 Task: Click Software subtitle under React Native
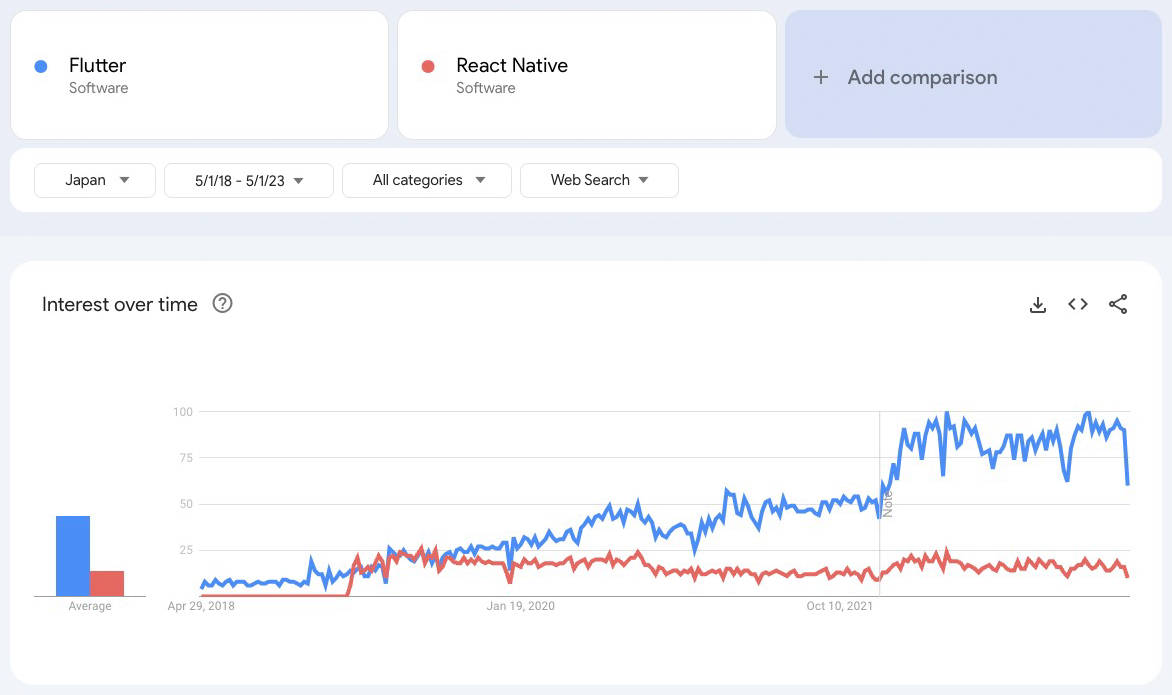click(x=486, y=88)
